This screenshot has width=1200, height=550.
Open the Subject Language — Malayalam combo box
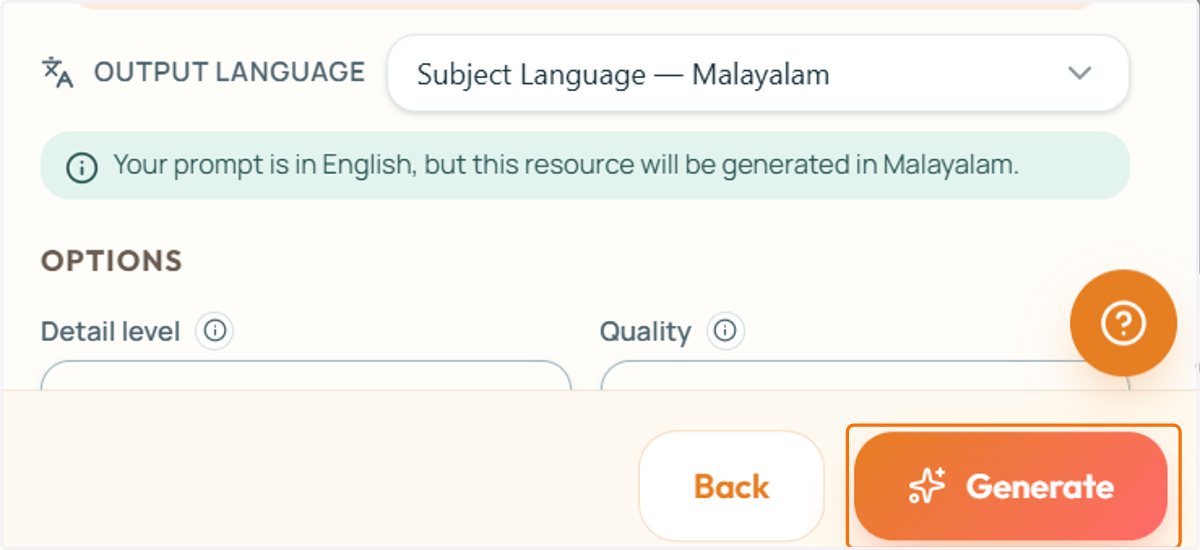tap(758, 74)
